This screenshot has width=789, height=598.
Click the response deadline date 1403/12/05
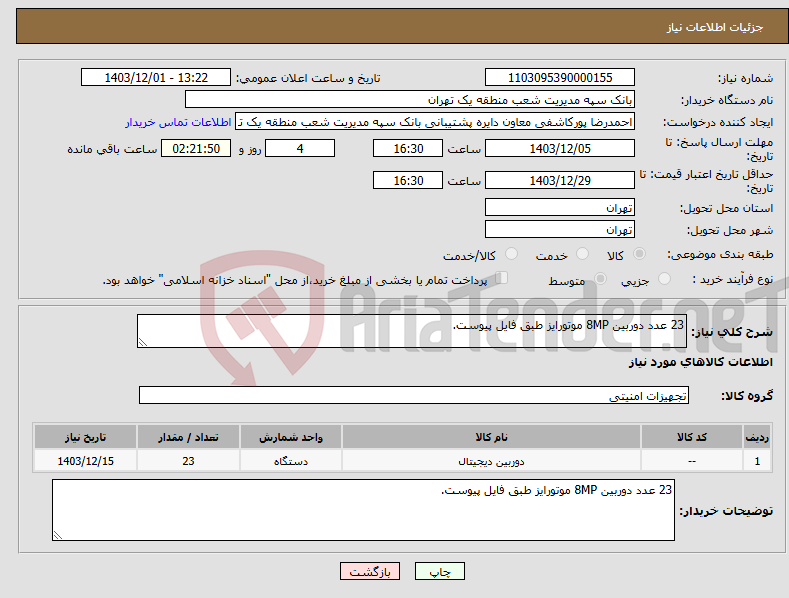coord(560,148)
